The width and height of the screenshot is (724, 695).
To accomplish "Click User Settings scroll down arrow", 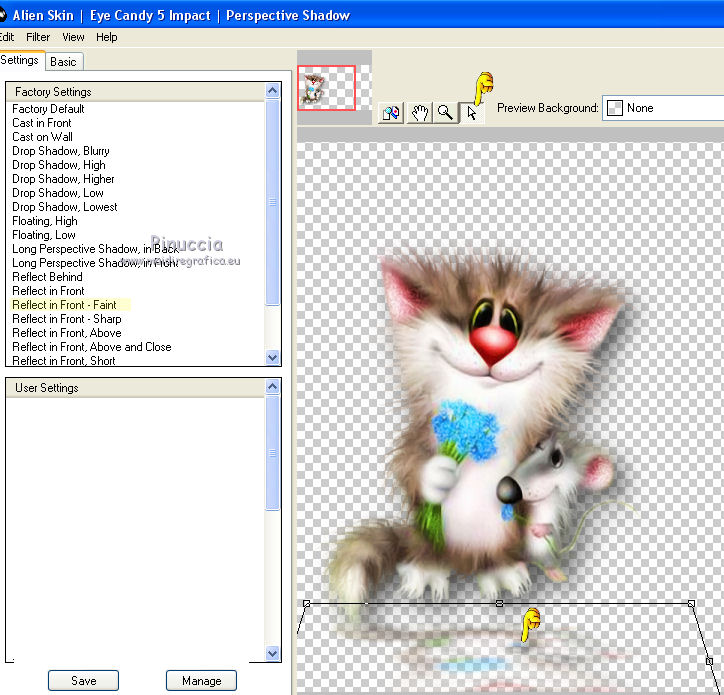I will [272, 653].
